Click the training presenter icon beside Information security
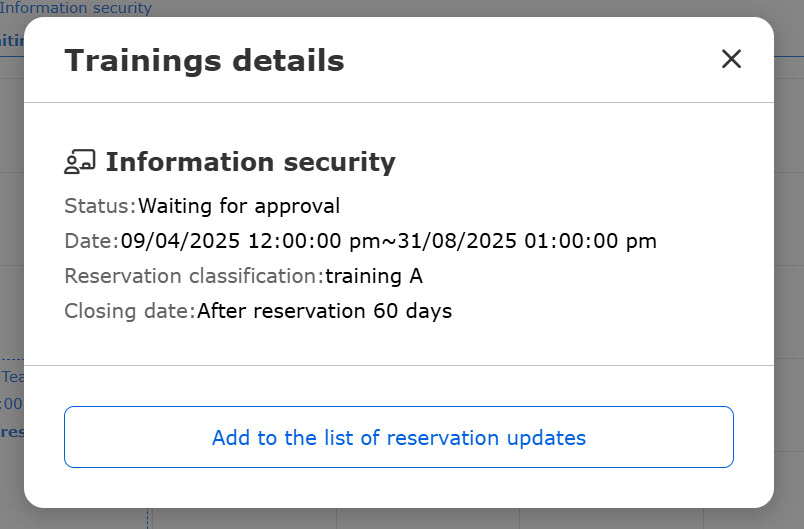Viewport: 804px width, 529px height. (x=79, y=162)
